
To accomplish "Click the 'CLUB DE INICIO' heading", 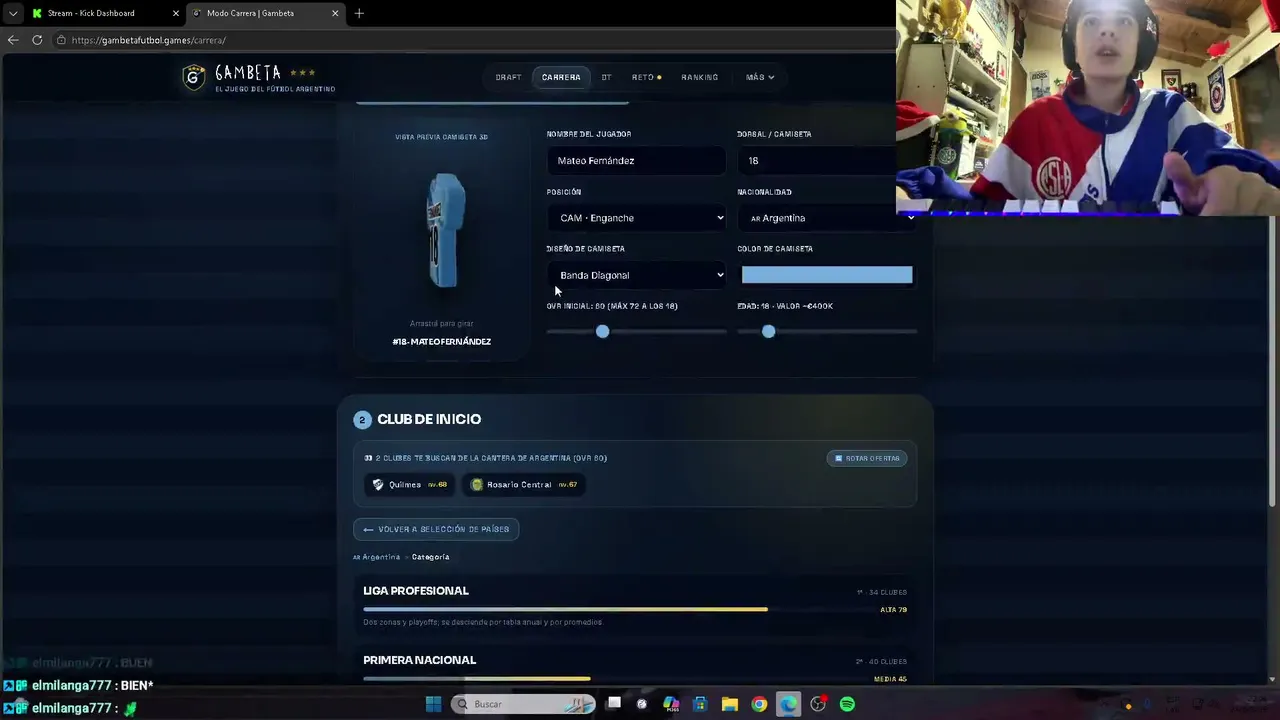I will click(x=429, y=419).
